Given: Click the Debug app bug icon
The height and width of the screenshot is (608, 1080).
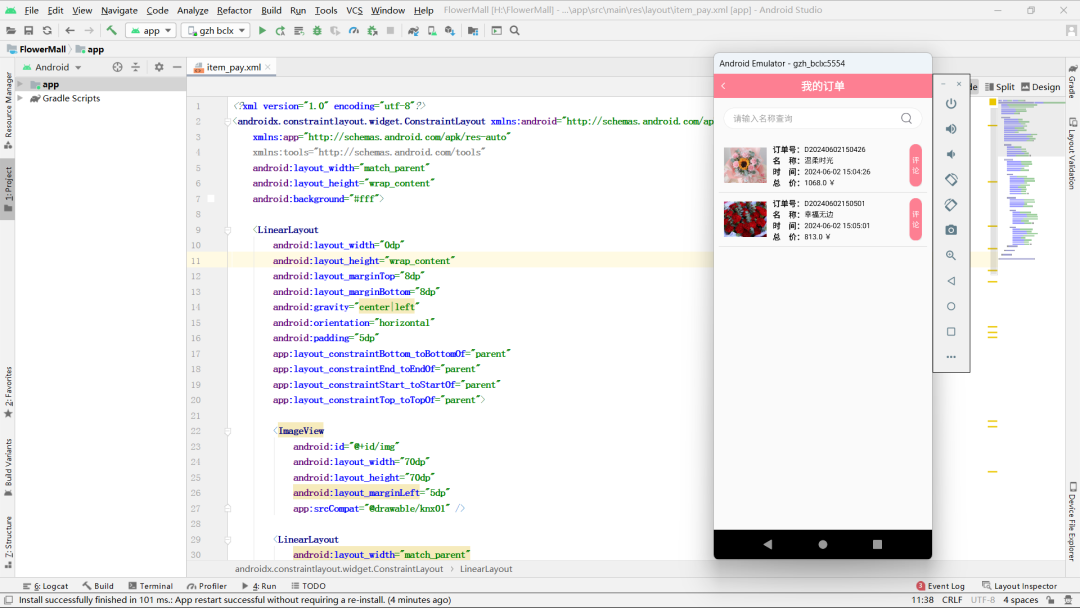Looking at the screenshot, I should [x=317, y=31].
